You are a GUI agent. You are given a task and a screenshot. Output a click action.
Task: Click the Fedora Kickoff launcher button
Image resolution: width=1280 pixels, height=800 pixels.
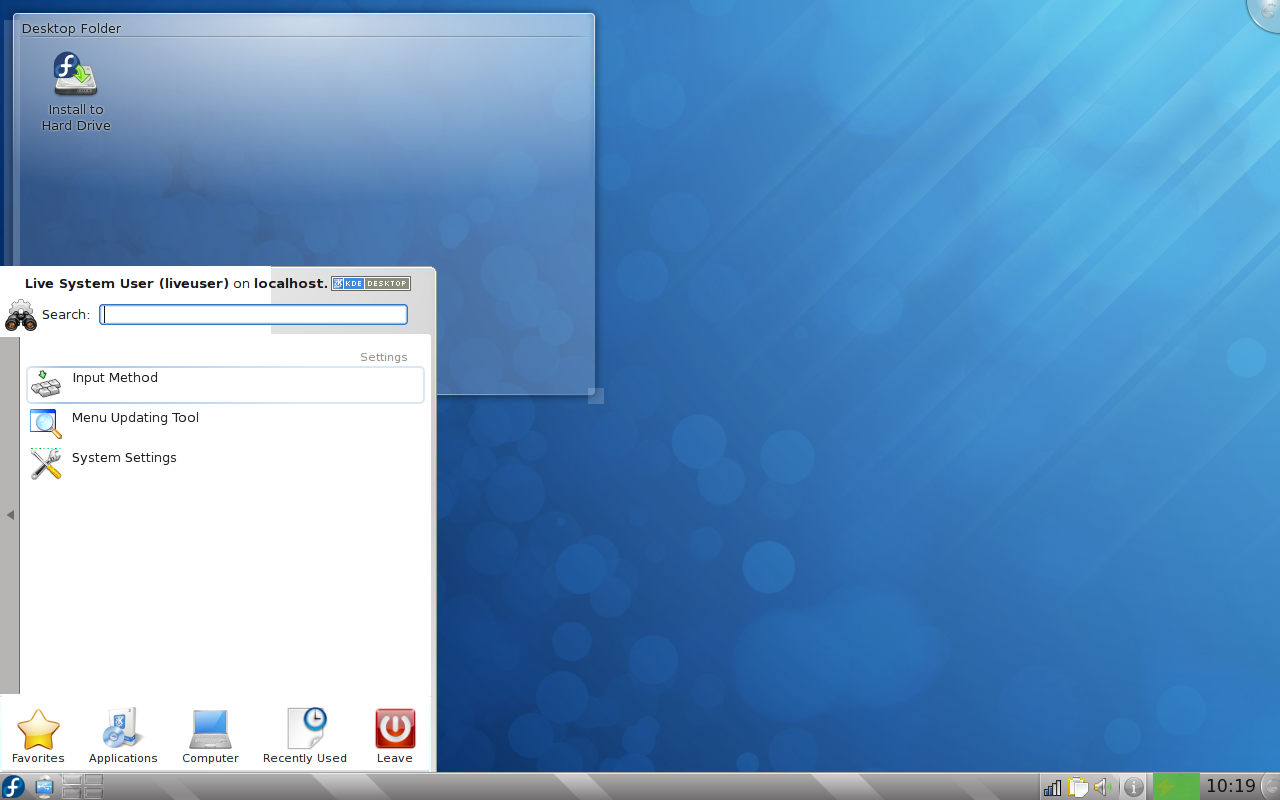[13, 787]
